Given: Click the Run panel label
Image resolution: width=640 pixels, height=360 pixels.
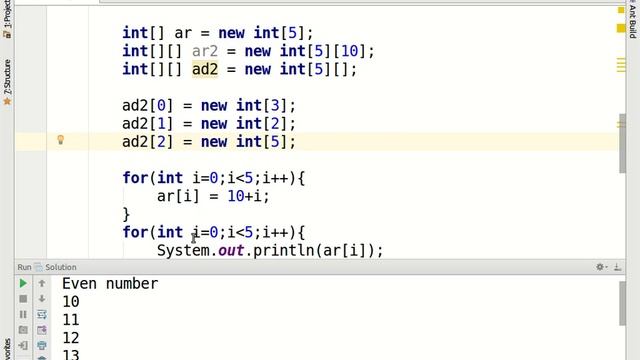Looking at the screenshot, I should [24, 267].
